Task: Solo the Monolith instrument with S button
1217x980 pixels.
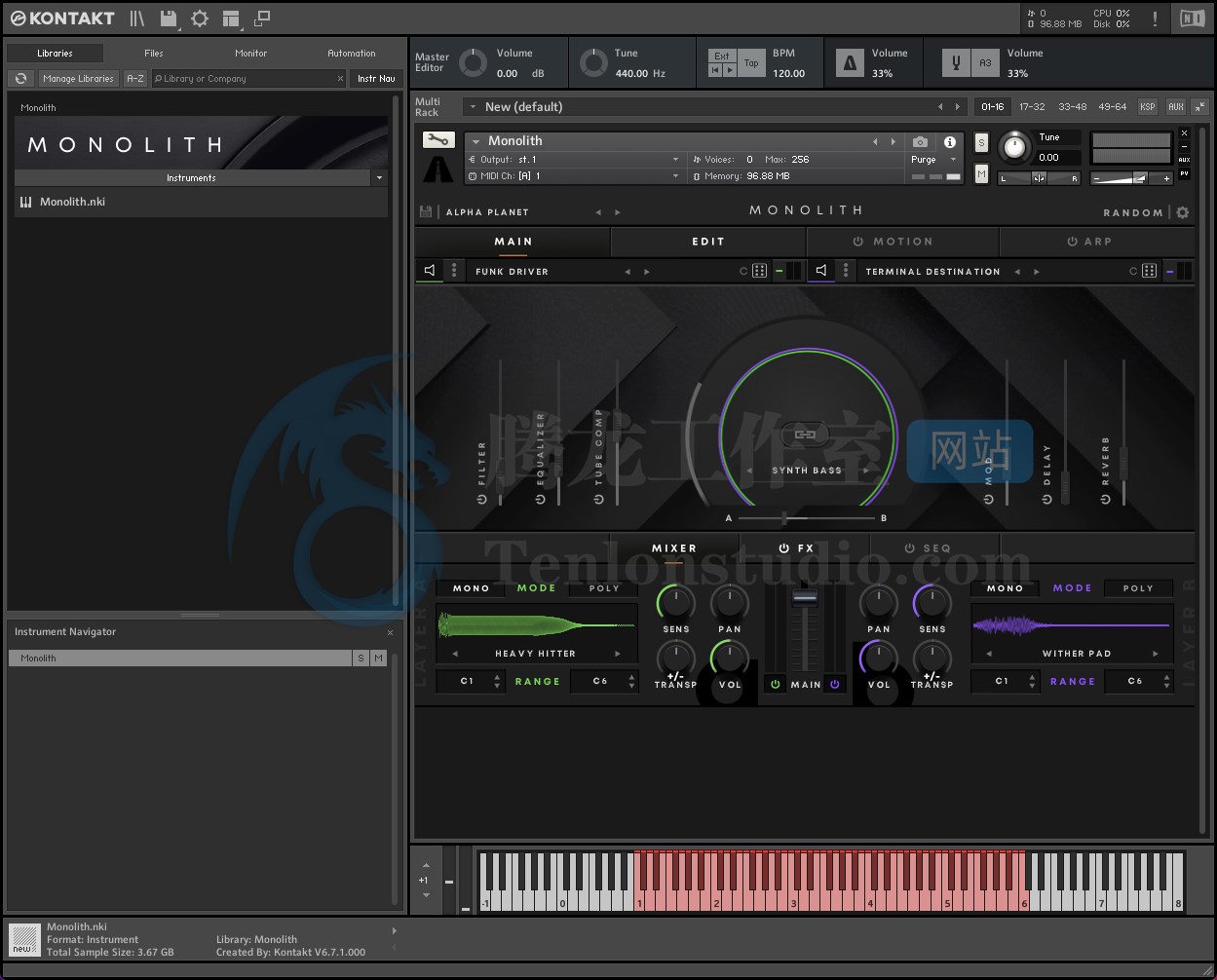Action: click(981, 143)
